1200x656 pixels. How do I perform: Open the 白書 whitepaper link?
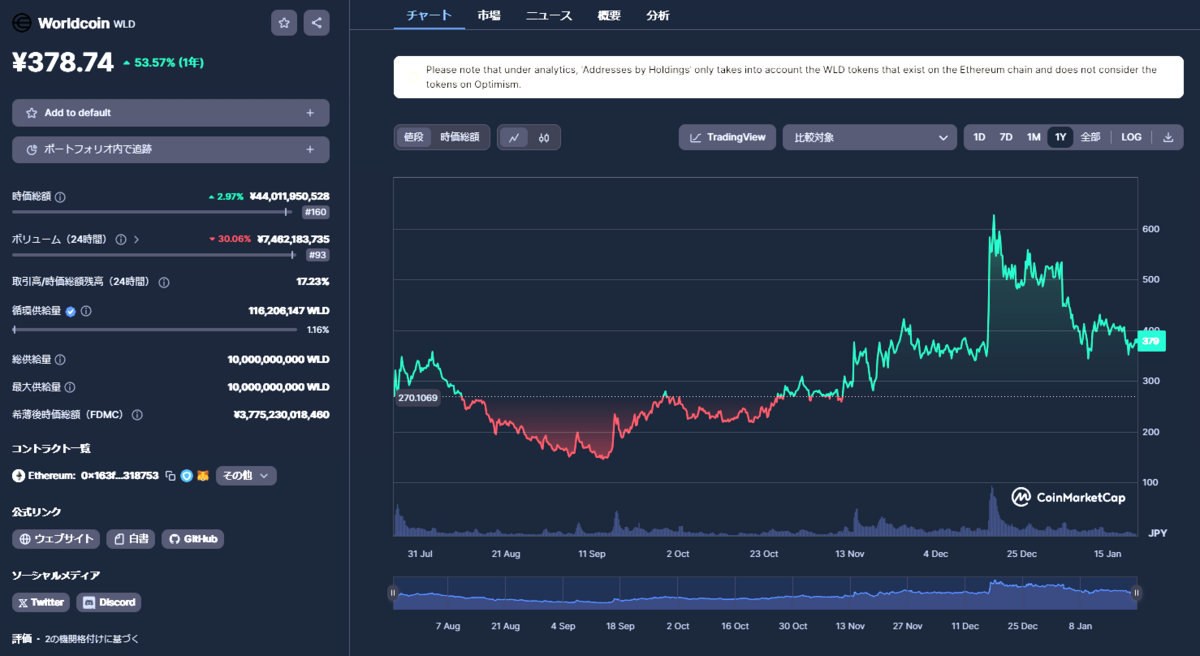pyautogui.click(x=131, y=539)
